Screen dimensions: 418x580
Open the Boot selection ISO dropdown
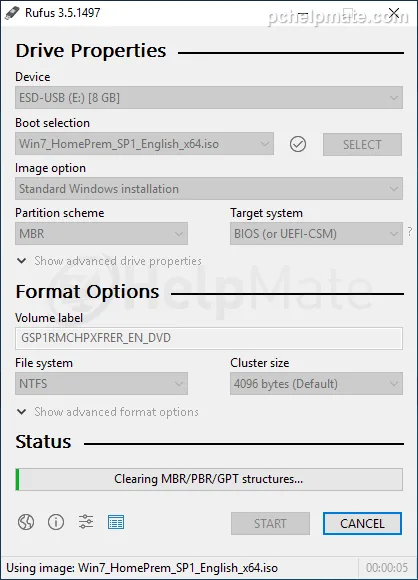144,144
